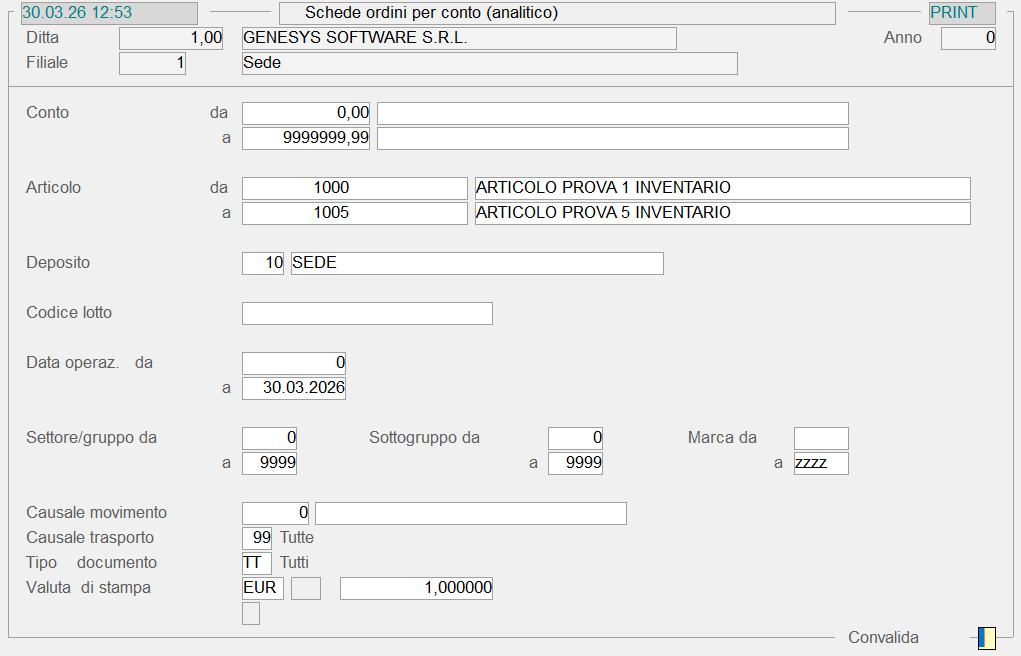Click the Anno field
The width and height of the screenshot is (1021, 656).
[968, 38]
